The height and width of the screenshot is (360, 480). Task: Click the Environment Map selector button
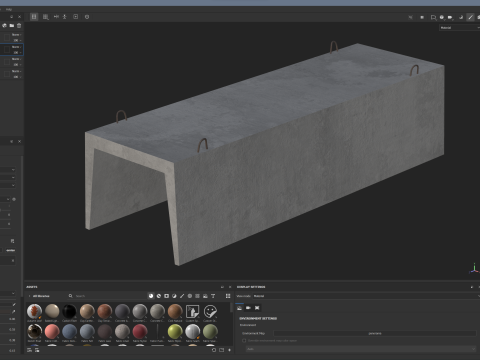(375, 333)
